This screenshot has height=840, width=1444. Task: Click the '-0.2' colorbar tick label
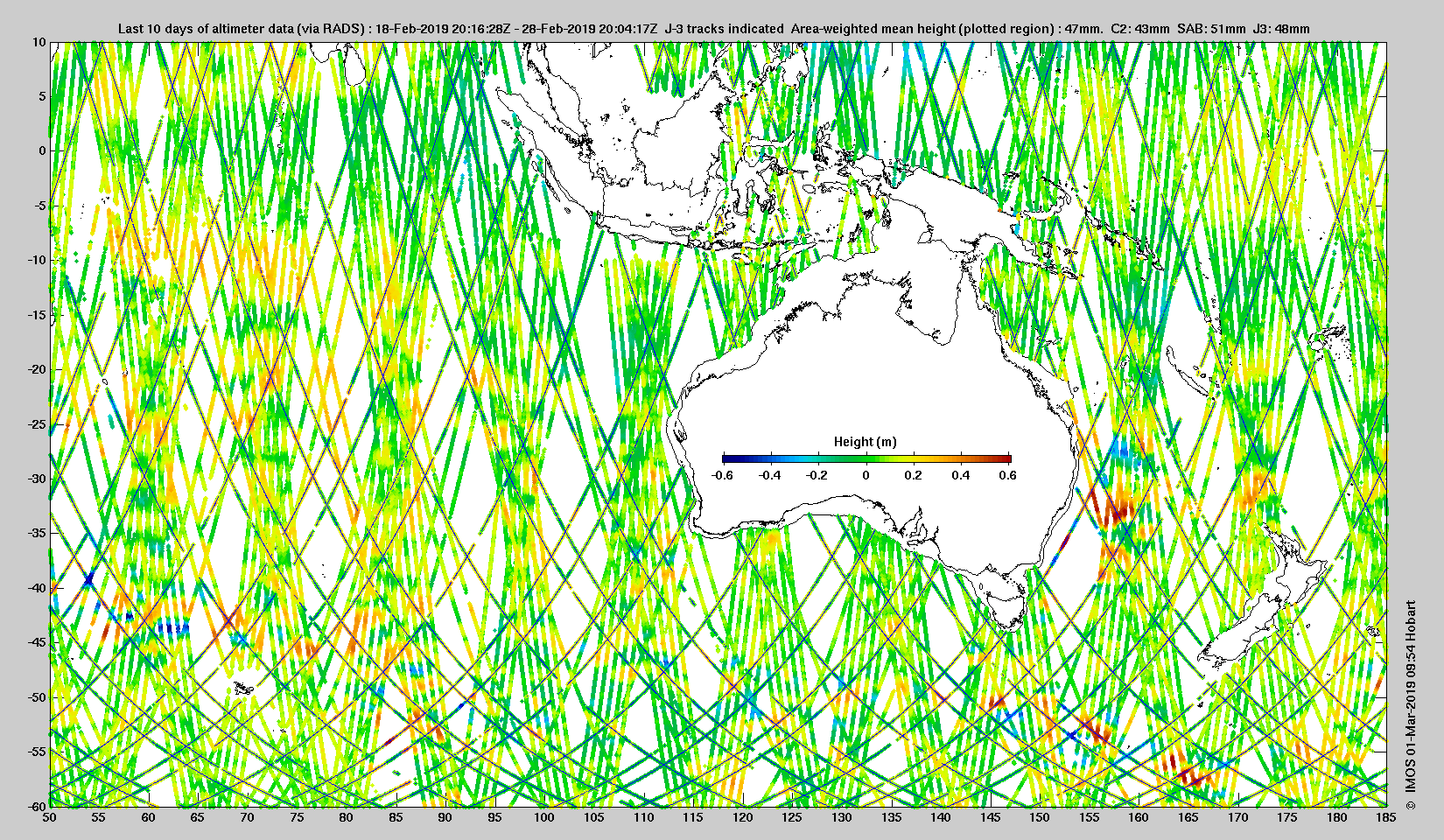click(x=817, y=475)
